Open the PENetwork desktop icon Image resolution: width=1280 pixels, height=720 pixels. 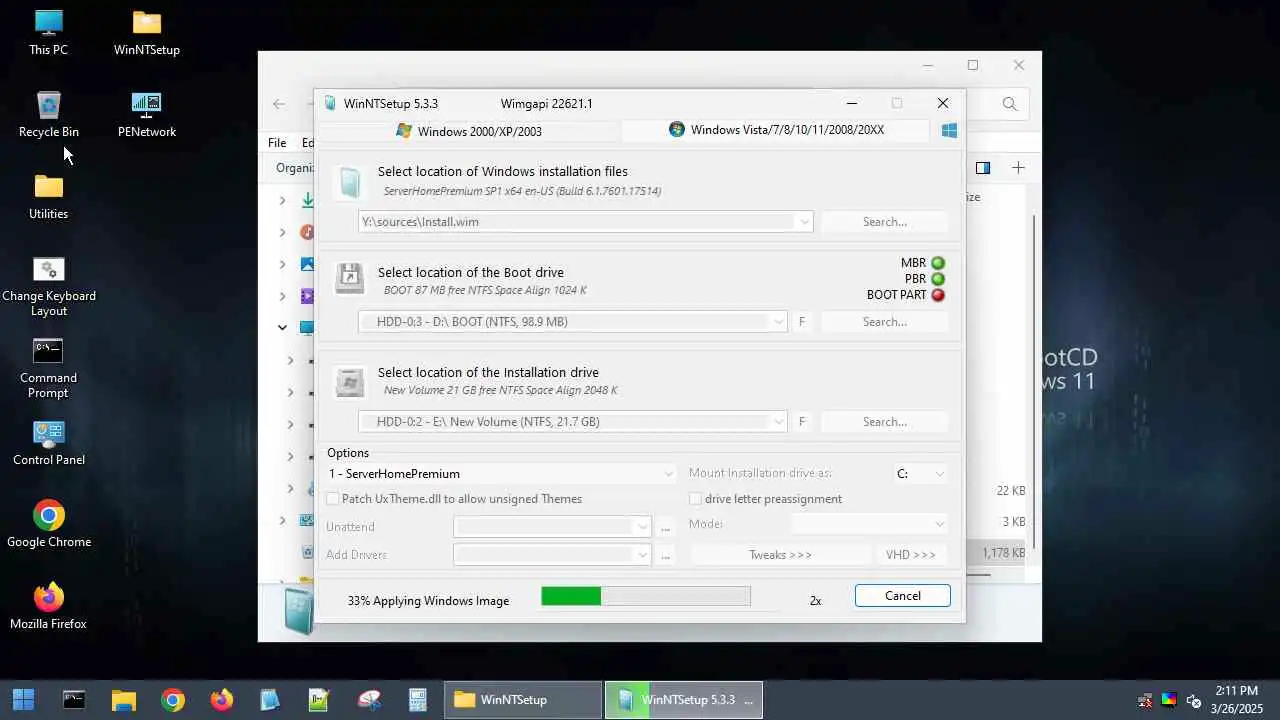click(147, 114)
